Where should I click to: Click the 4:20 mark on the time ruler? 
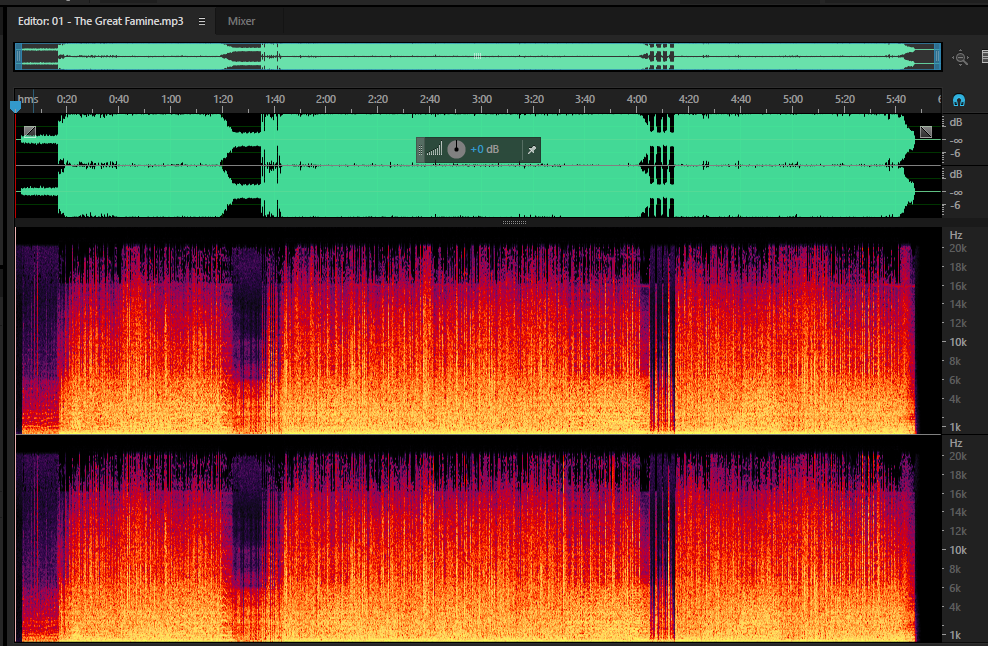(689, 99)
